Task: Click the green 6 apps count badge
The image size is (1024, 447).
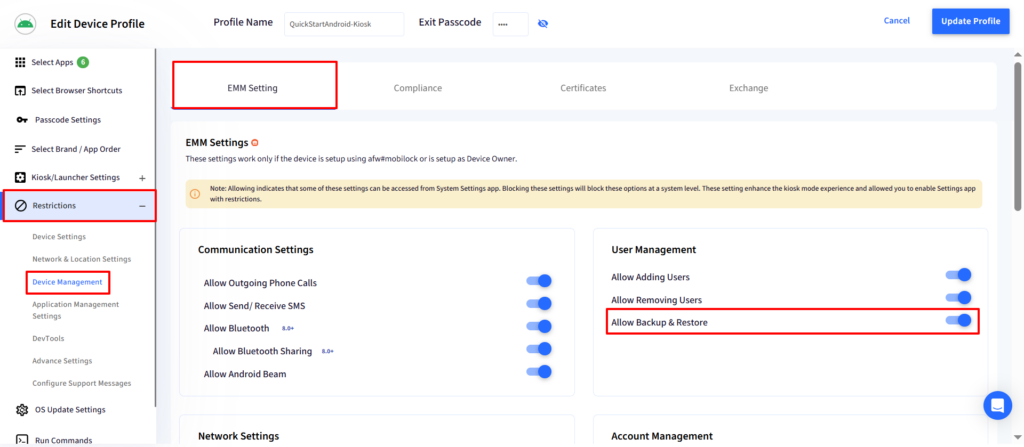Action: tap(82, 63)
